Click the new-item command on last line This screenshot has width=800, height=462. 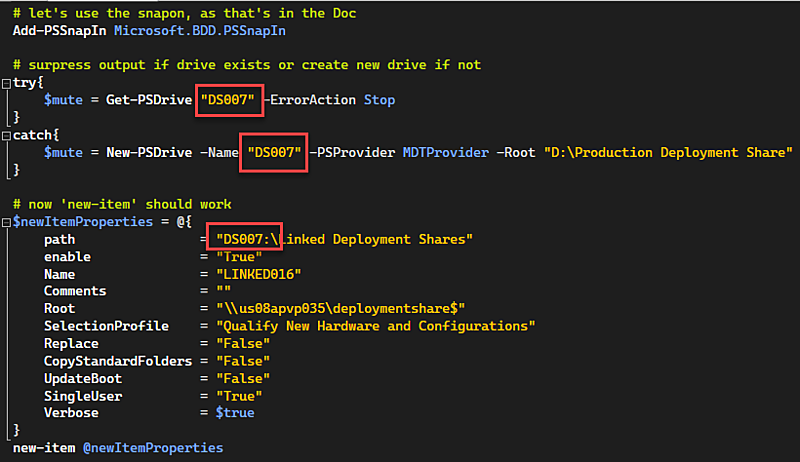44,448
